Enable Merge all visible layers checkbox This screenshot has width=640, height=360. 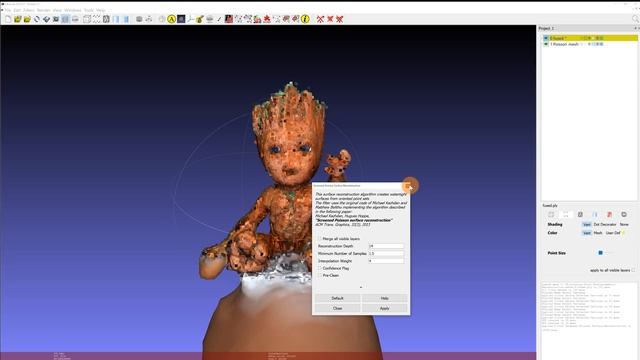pos(320,239)
